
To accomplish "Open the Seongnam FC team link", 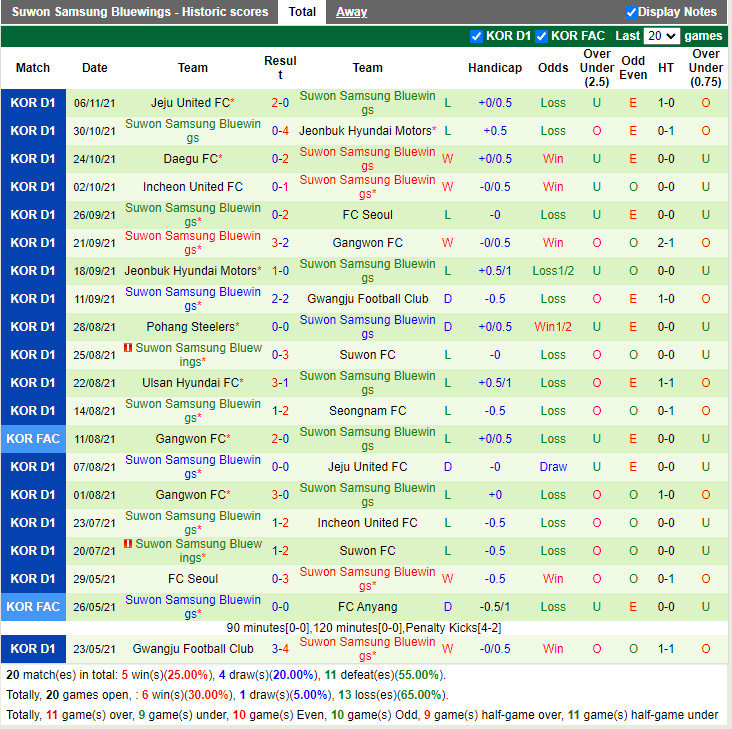I will pyautogui.click(x=367, y=411).
